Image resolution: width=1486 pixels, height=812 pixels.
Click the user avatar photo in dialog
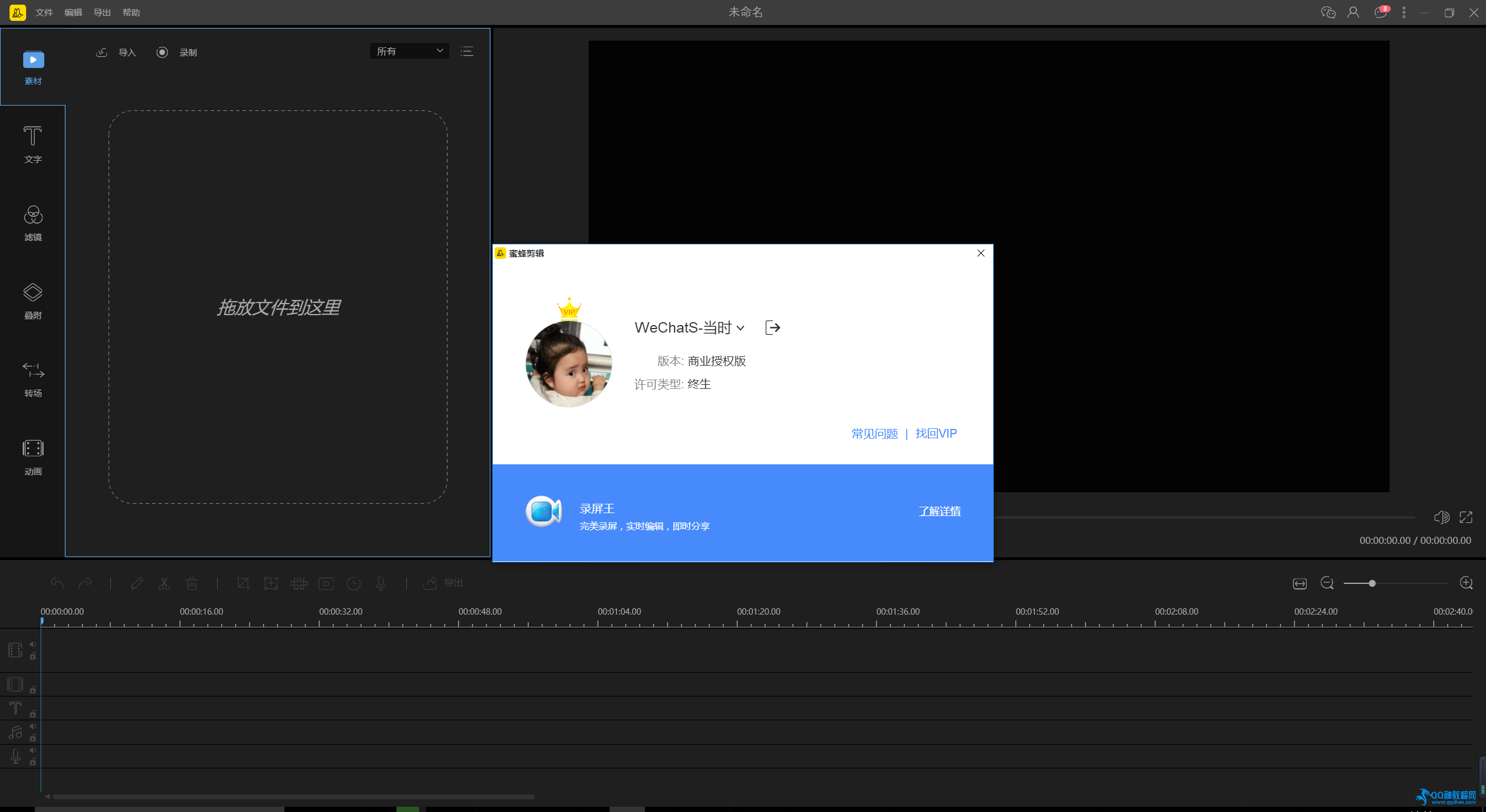569,364
